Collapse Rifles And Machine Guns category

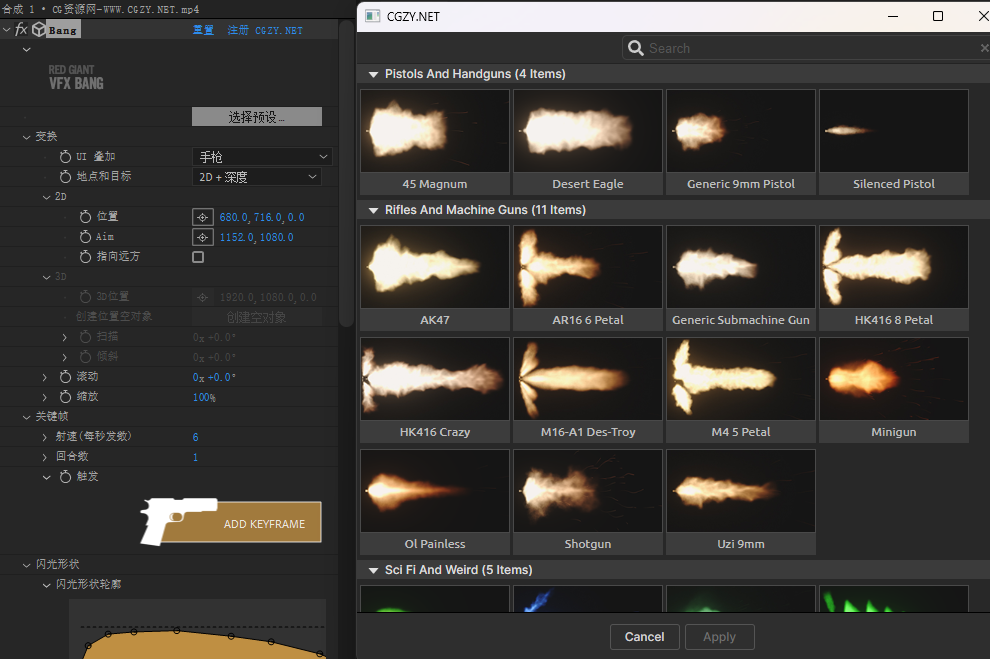[373, 210]
